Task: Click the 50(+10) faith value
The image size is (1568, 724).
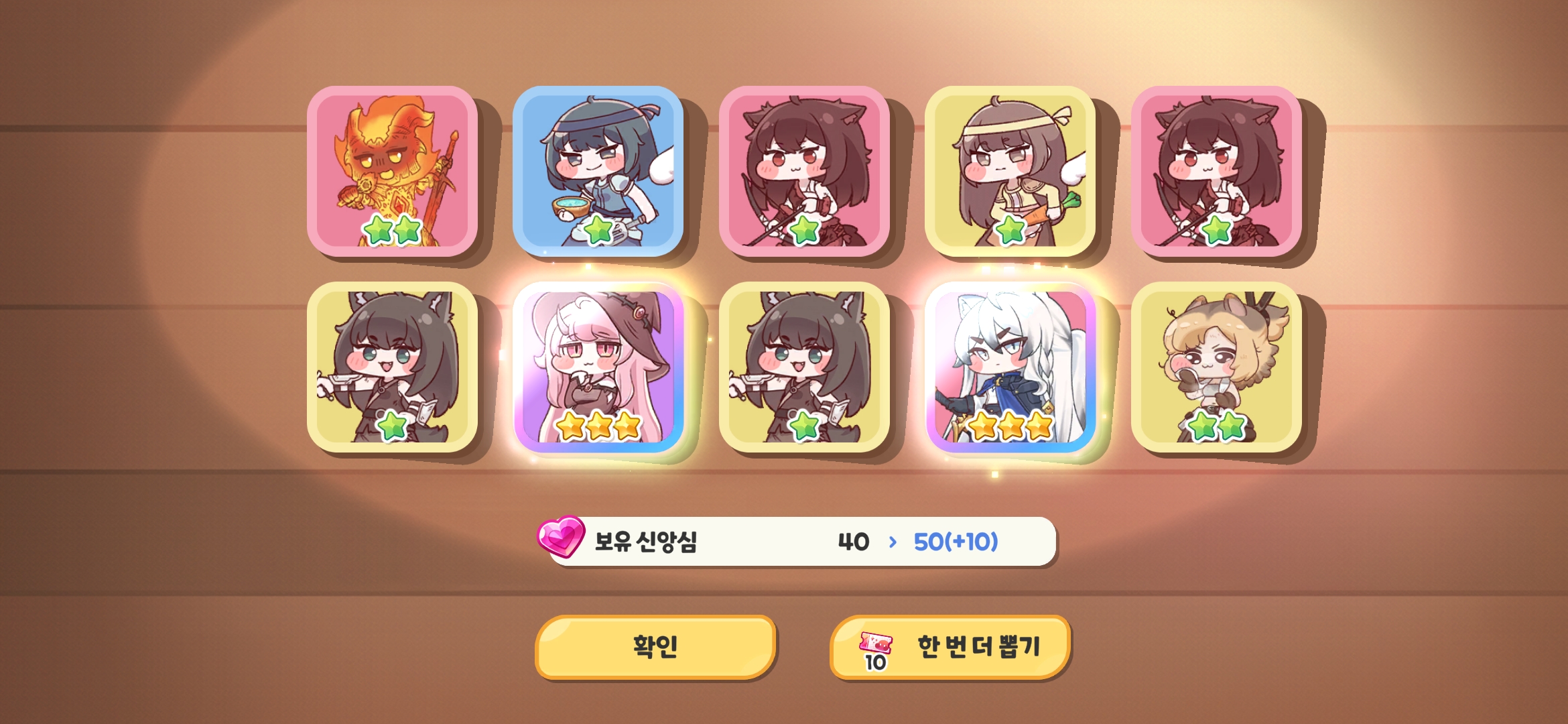Action: 956,542
